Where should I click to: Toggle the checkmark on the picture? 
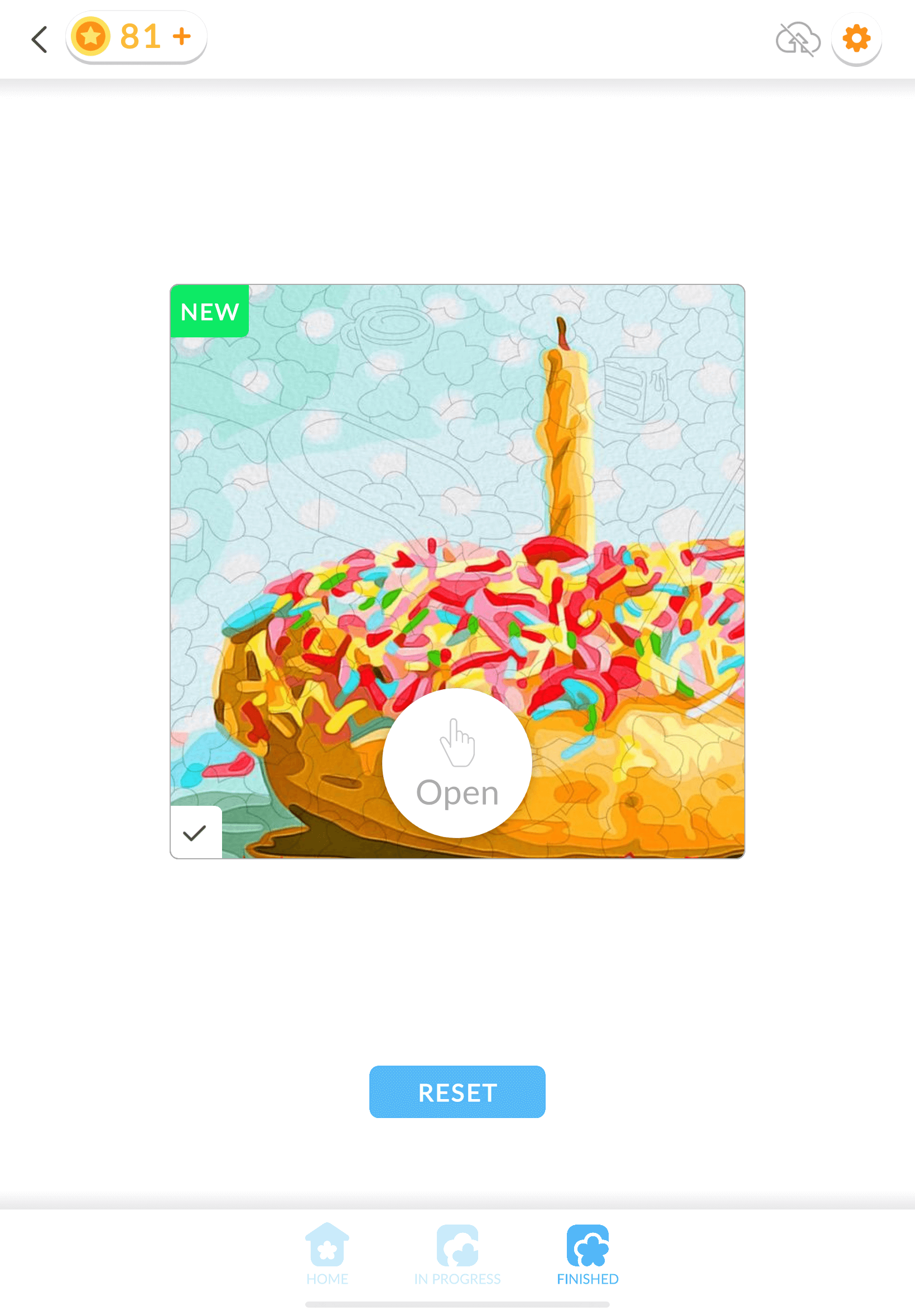pyautogui.click(x=195, y=832)
